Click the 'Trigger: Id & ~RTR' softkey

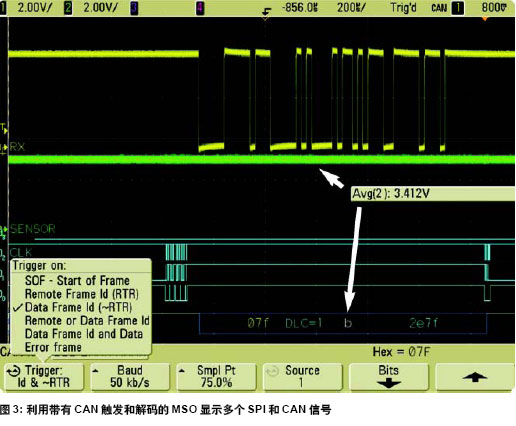pyautogui.click(x=44, y=377)
